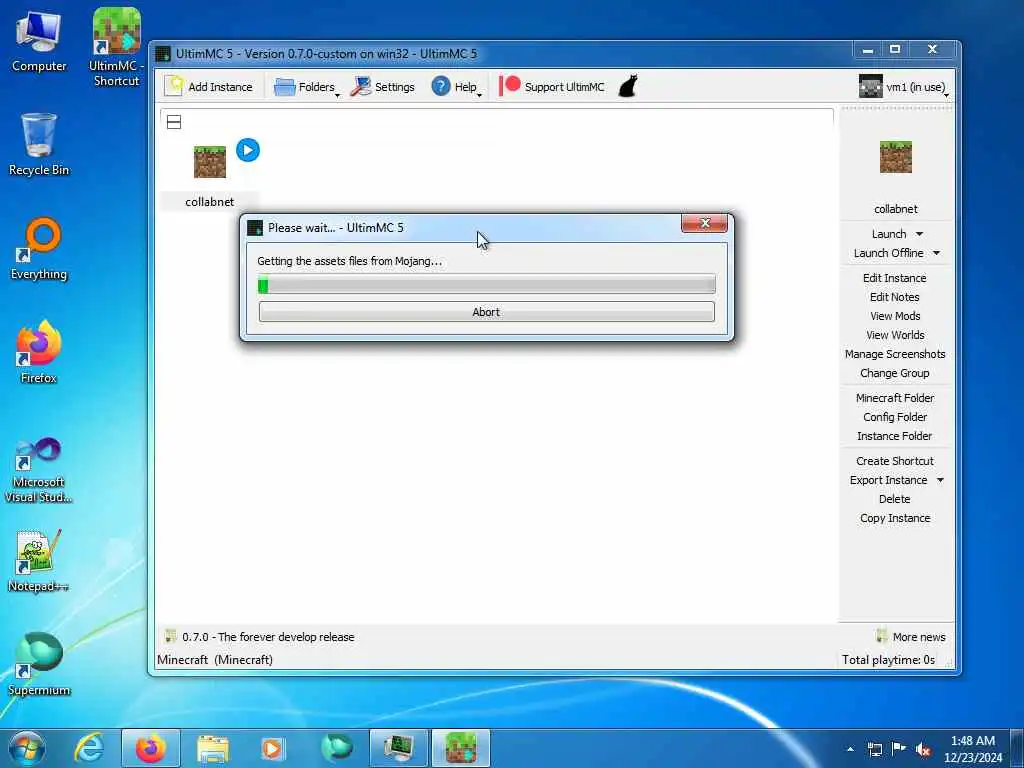The width and height of the screenshot is (1024, 768).
Task: Click Change Group
Action: tap(895, 373)
